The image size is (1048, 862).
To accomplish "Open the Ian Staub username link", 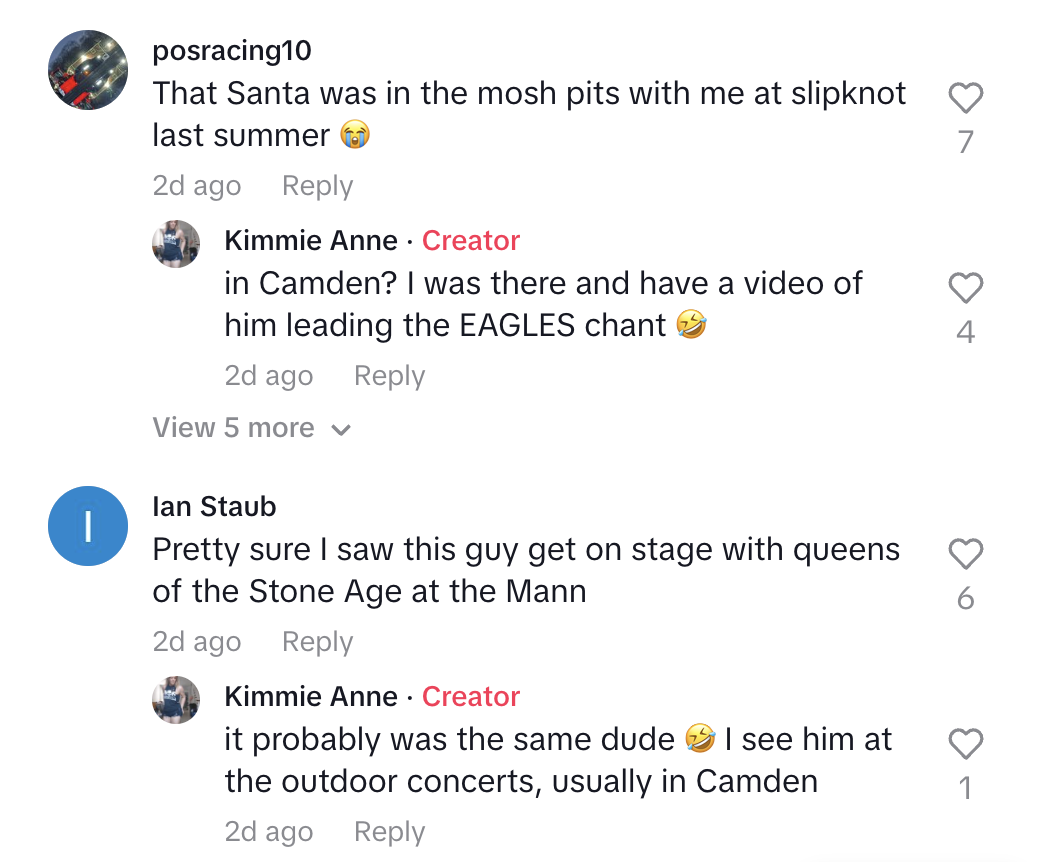I will tap(214, 506).
